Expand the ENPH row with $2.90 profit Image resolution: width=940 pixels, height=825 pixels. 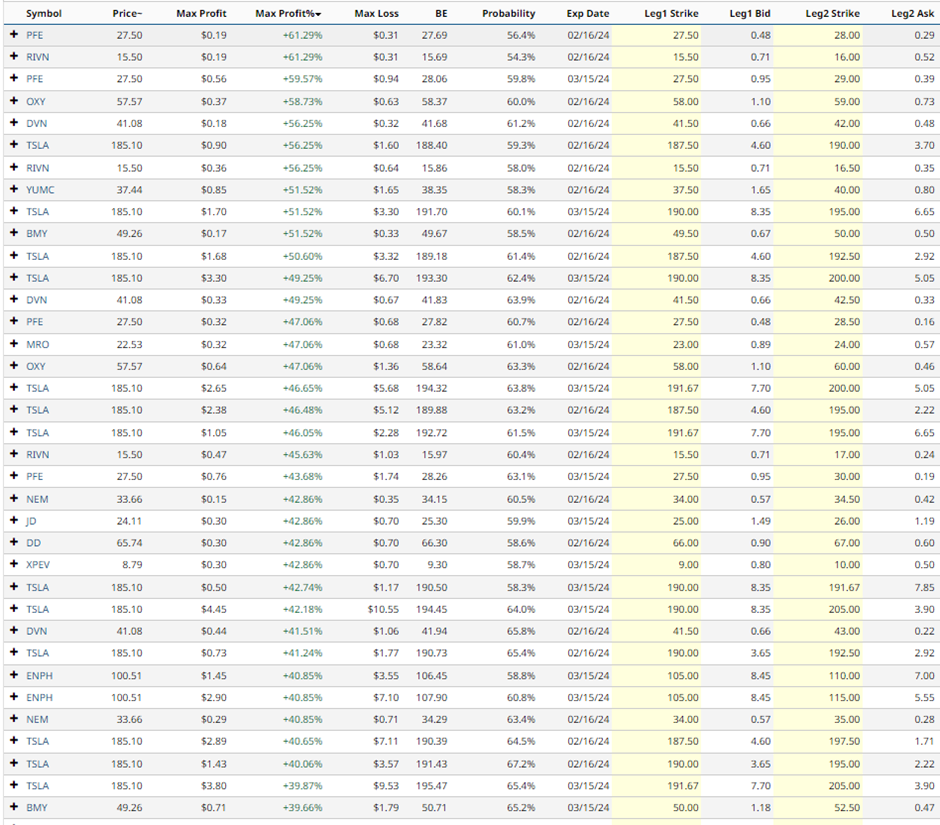point(14,697)
